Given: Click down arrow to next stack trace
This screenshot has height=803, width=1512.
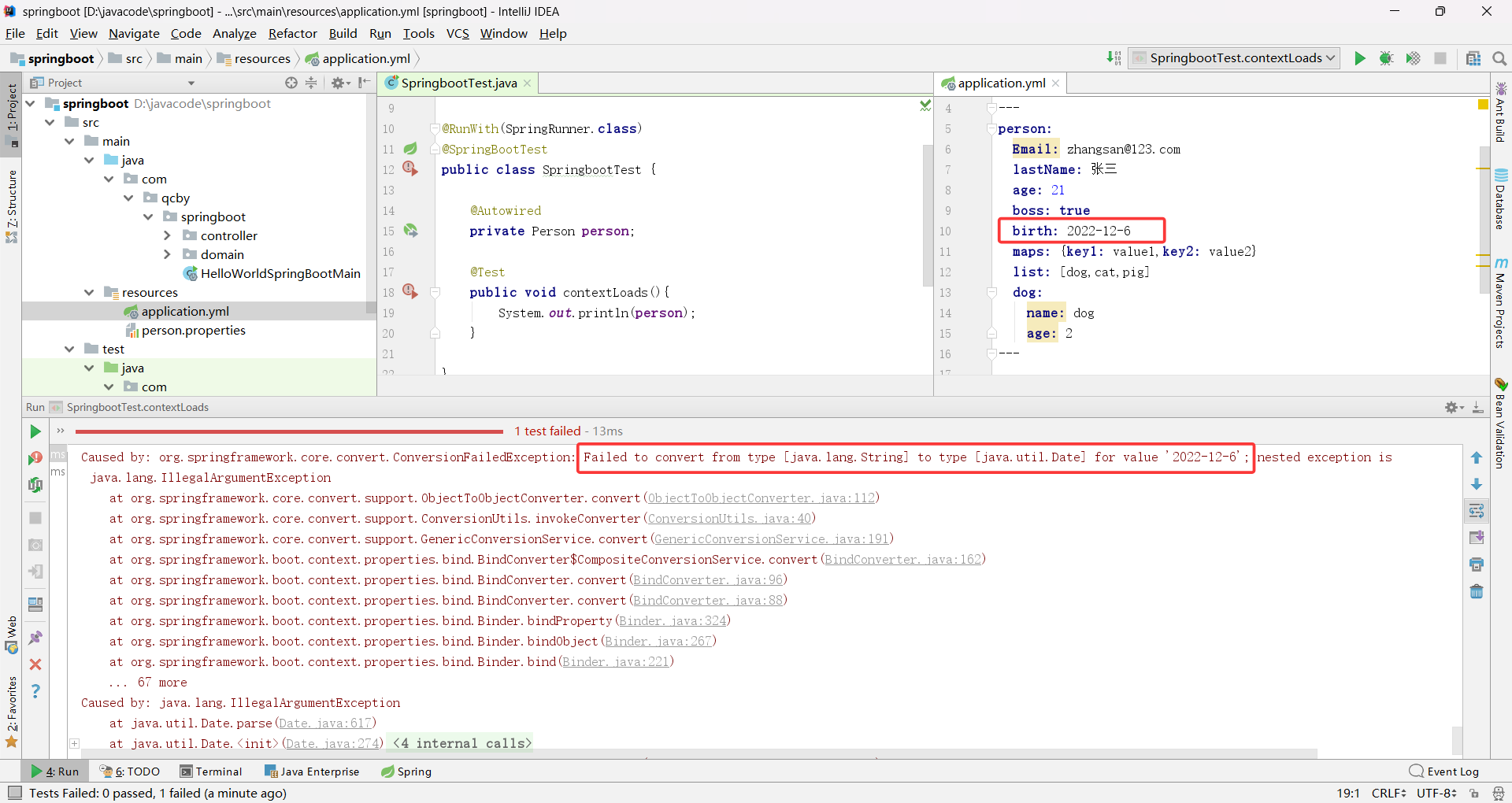Looking at the screenshot, I should [1477, 484].
